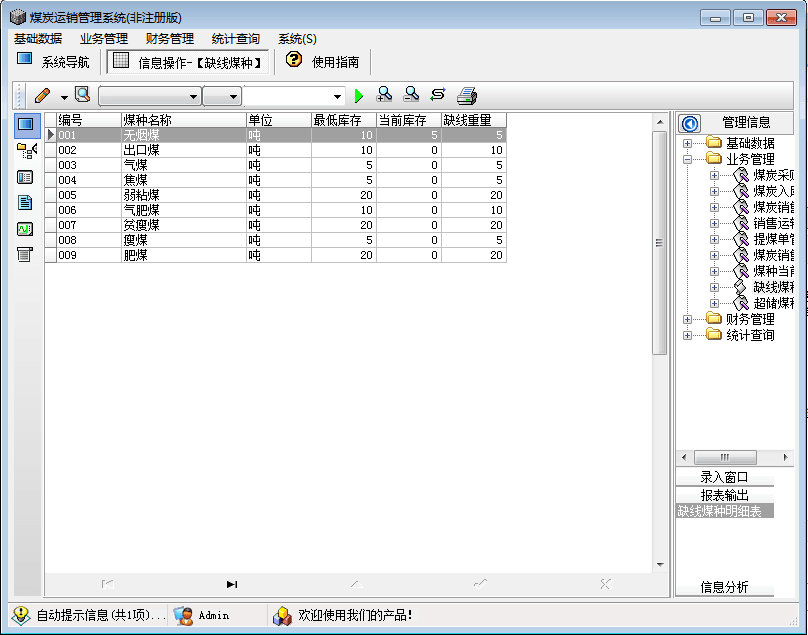Click the magnifier preview icon beside pencil

coord(83,95)
